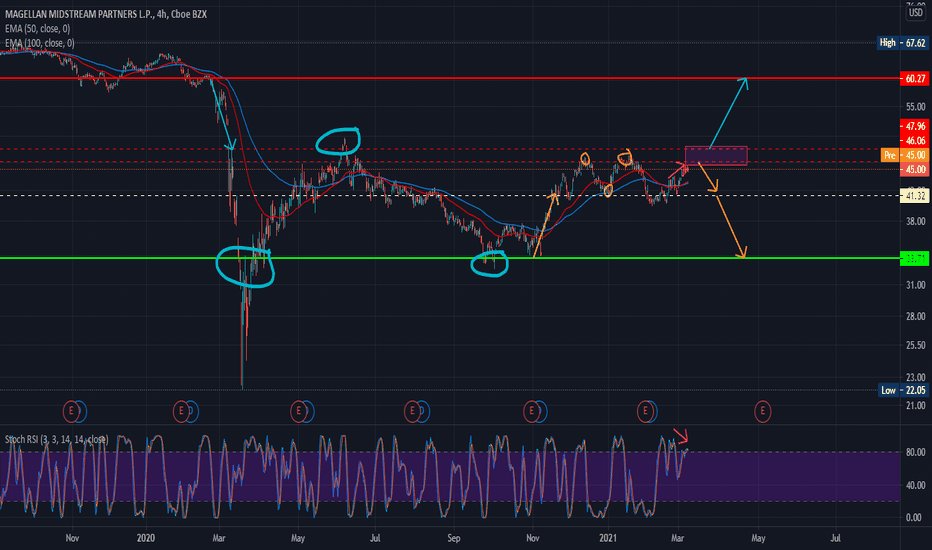This screenshot has height=550, width=932.
Task: Click the 80.00 Stoch RSI axis value
Action: (916, 452)
